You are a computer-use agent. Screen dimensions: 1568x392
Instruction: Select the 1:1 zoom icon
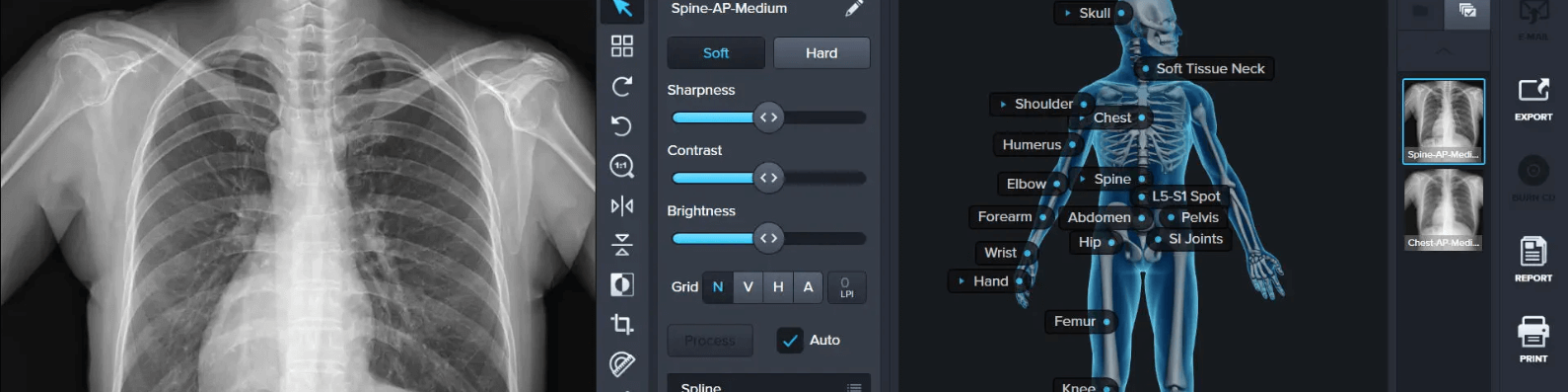click(621, 166)
